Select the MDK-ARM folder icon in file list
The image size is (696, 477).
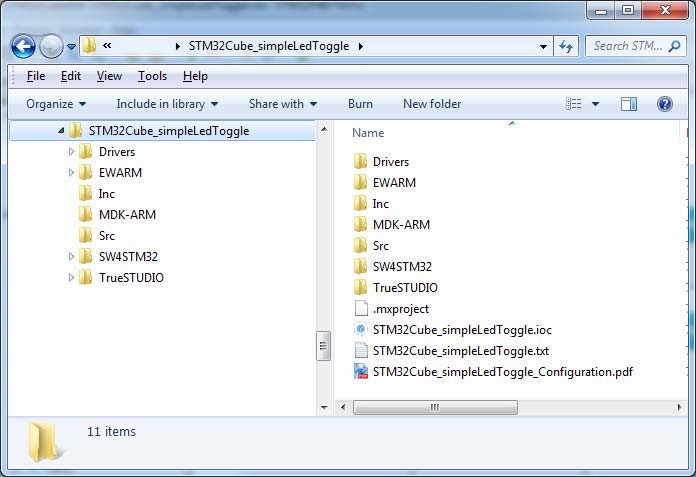pos(360,225)
